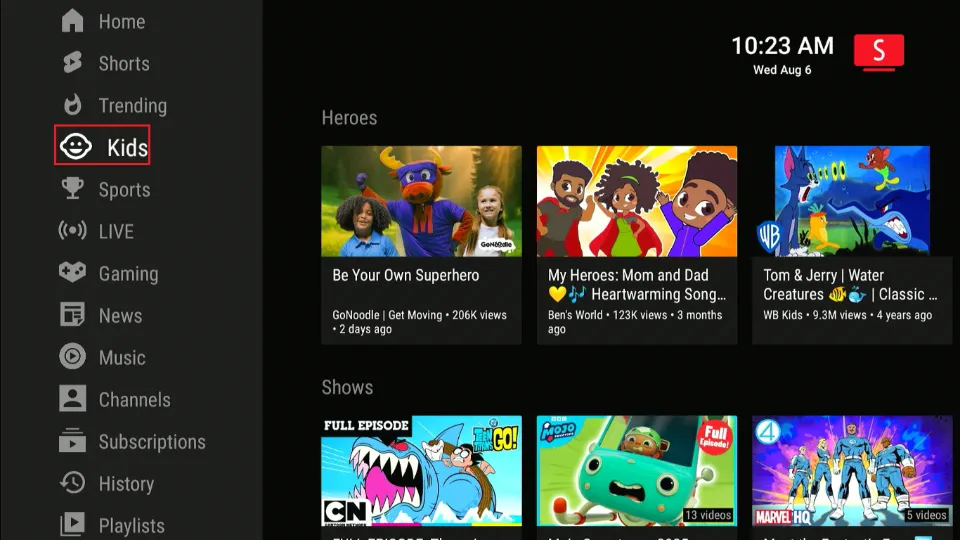Click the Shows row heading
Viewport: 960px width, 540px height.
tap(347, 388)
